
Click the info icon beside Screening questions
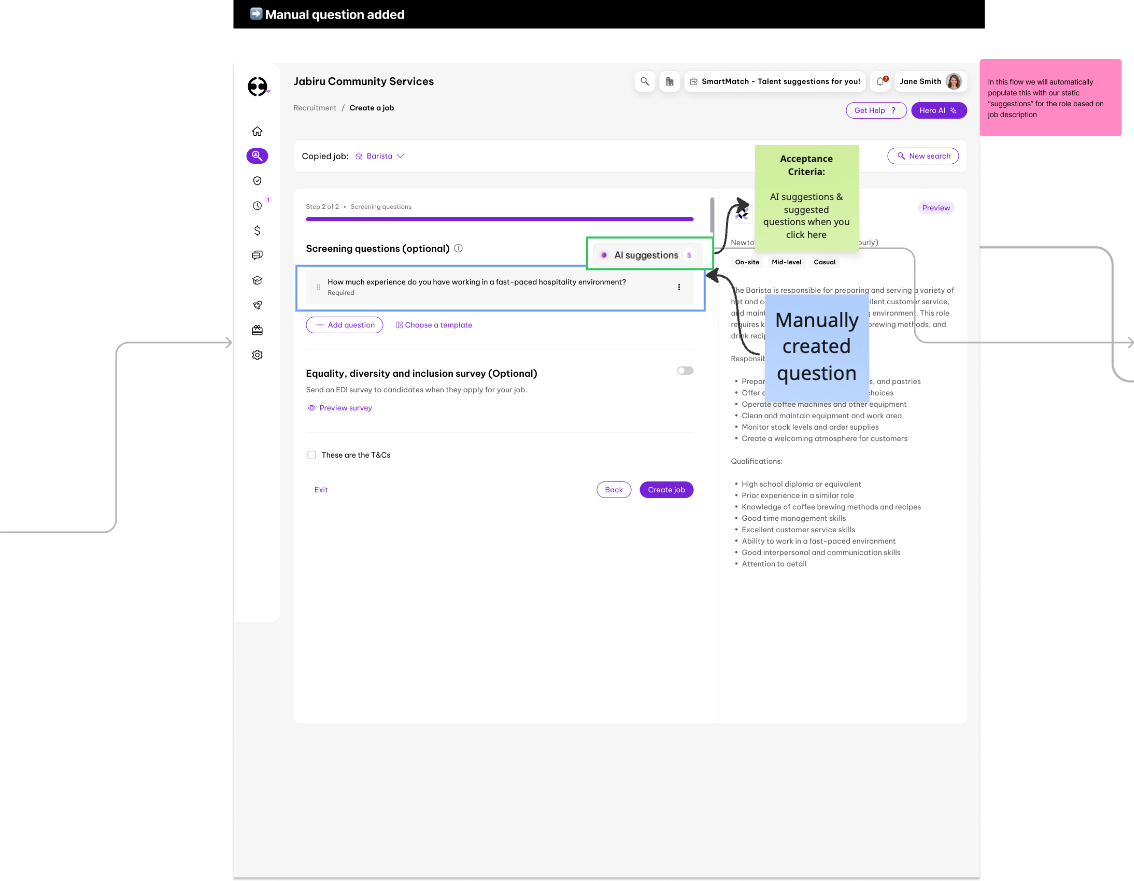coord(458,248)
